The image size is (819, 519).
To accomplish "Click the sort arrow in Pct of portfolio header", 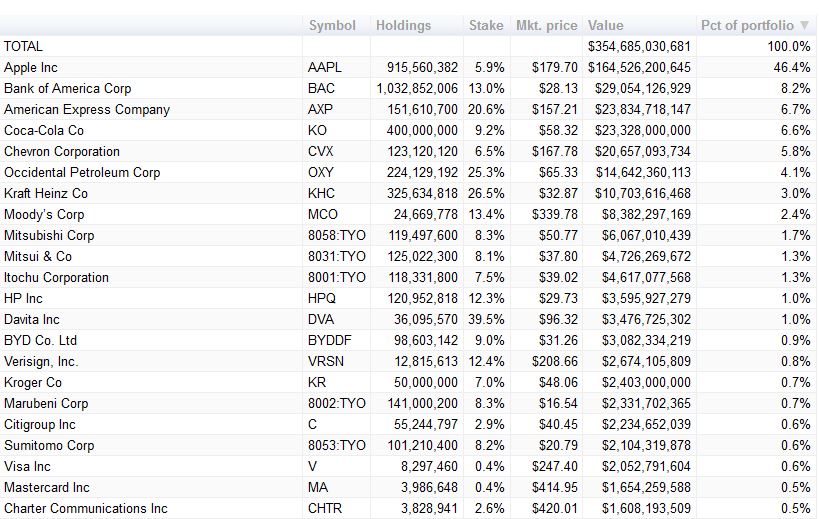I will [x=804, y=25].
